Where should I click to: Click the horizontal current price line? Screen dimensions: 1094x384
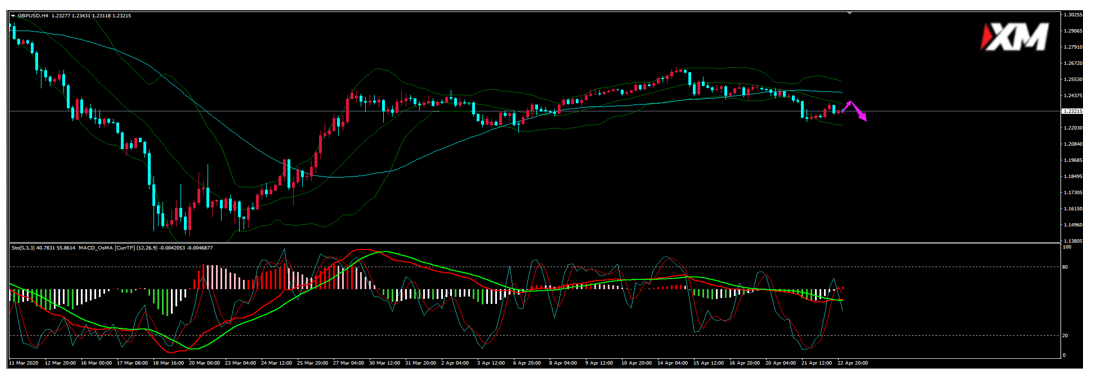[488, 111]
